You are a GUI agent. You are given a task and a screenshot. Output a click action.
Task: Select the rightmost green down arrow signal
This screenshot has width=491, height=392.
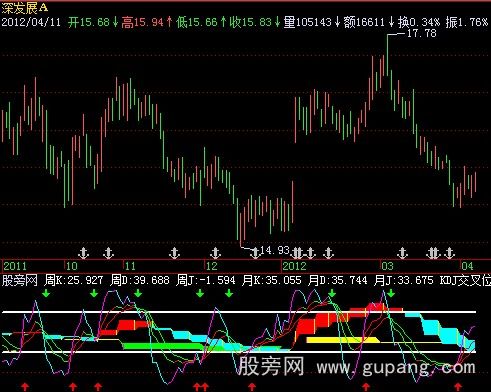click(391, 293)
